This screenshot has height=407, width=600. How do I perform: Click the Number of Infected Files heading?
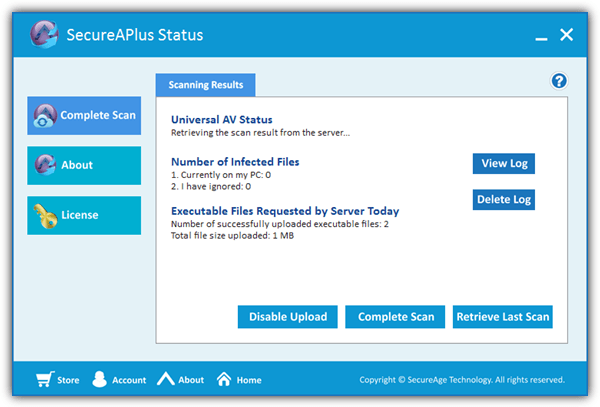point(235,162)
